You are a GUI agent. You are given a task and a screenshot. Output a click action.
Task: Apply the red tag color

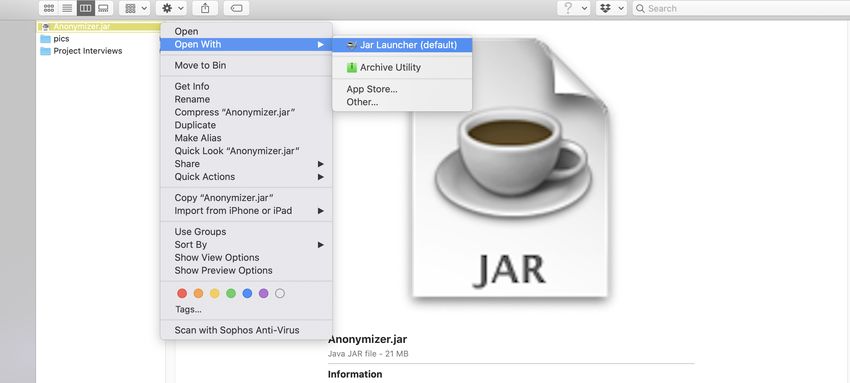pos(182,293)
